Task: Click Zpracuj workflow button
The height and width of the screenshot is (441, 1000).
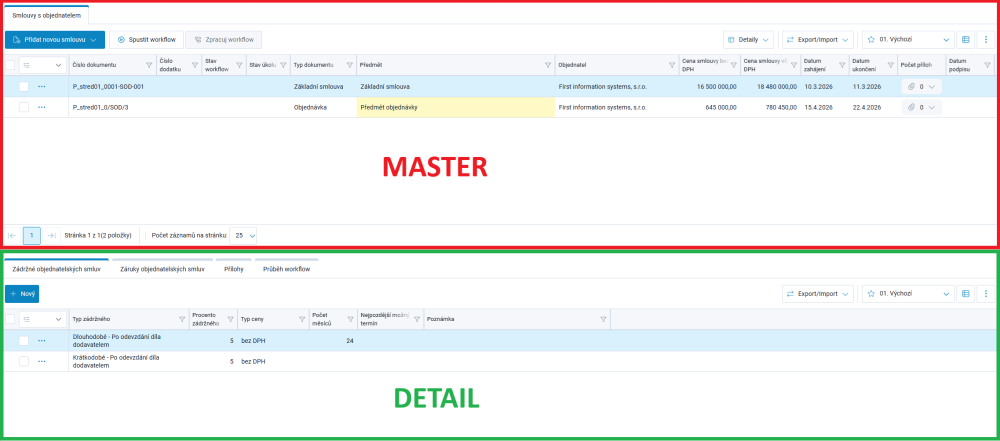Action: point(224,40)
